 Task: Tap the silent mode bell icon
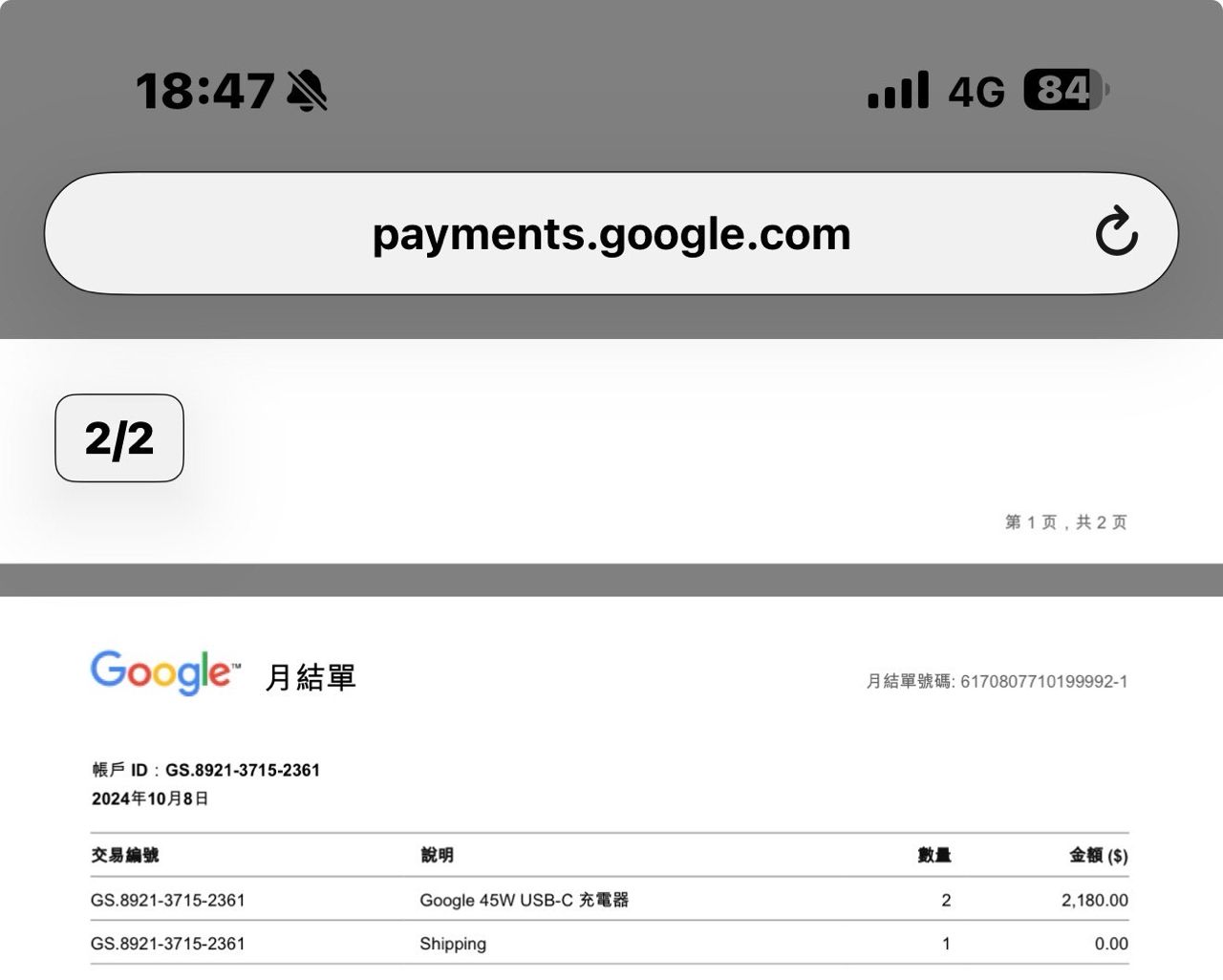point(307,91)
